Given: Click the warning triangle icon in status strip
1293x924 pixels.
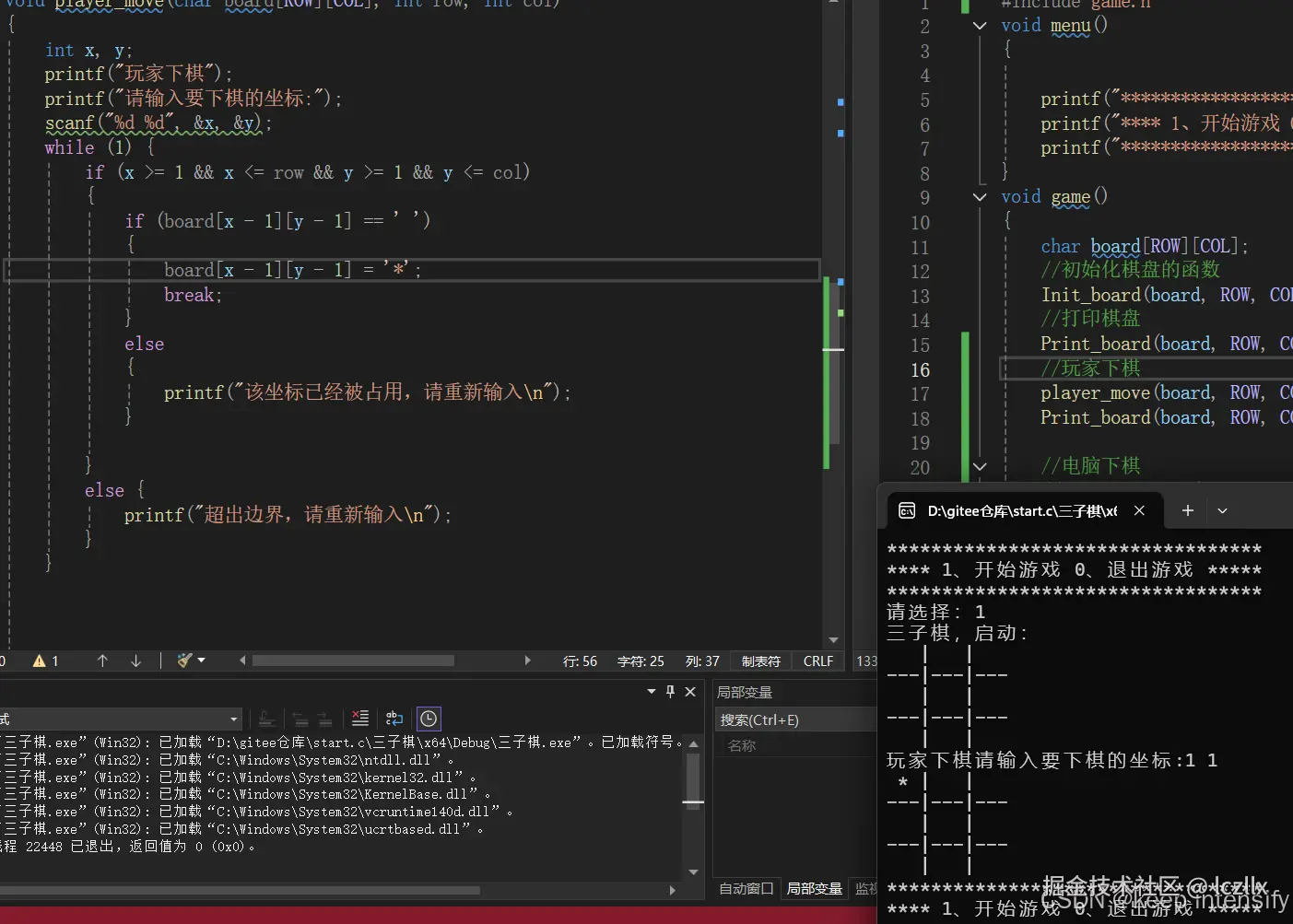Looking at the screenshot, I should pos(40,661).
